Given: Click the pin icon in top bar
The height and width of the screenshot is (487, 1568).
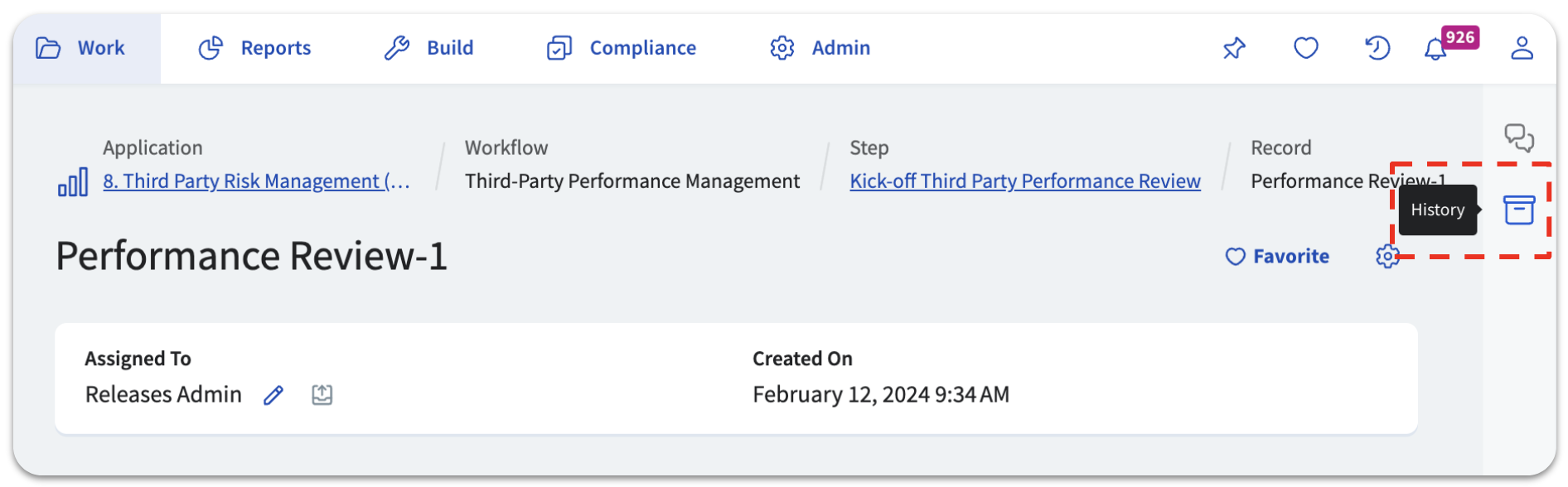Looking at the screenshot, I should coord(1234,48).
